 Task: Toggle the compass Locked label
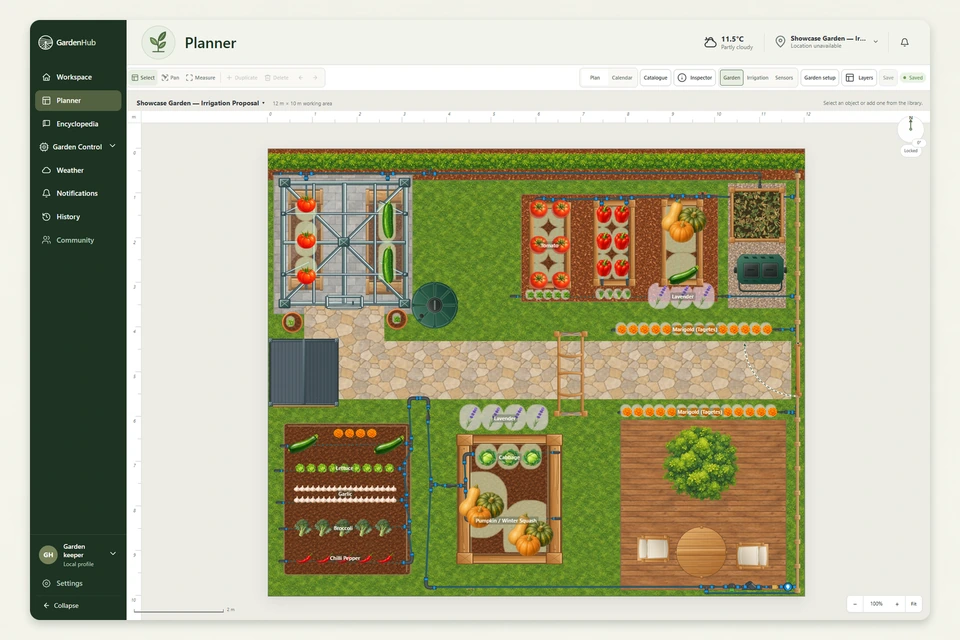[x=911, y=151]
